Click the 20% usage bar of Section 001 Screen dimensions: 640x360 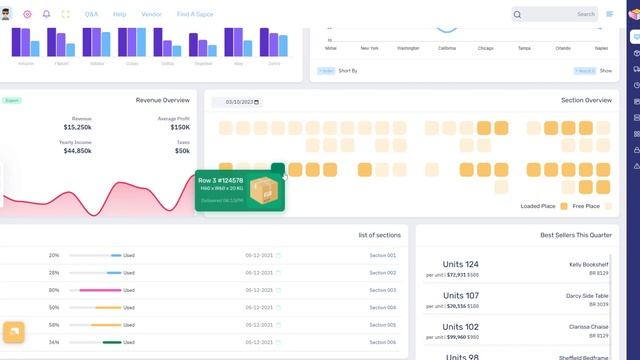tap(95, 256)
